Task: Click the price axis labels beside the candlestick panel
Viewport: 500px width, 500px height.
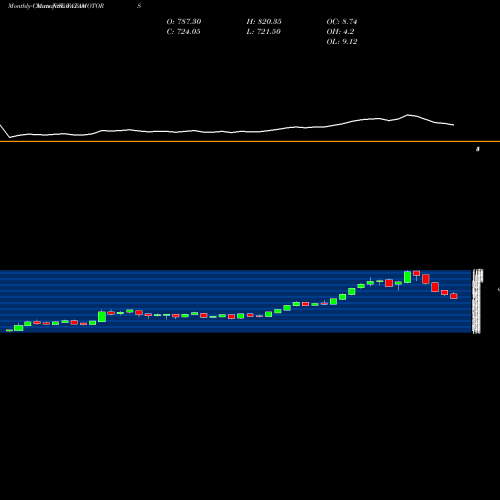Action: click(x=477, y=301)
